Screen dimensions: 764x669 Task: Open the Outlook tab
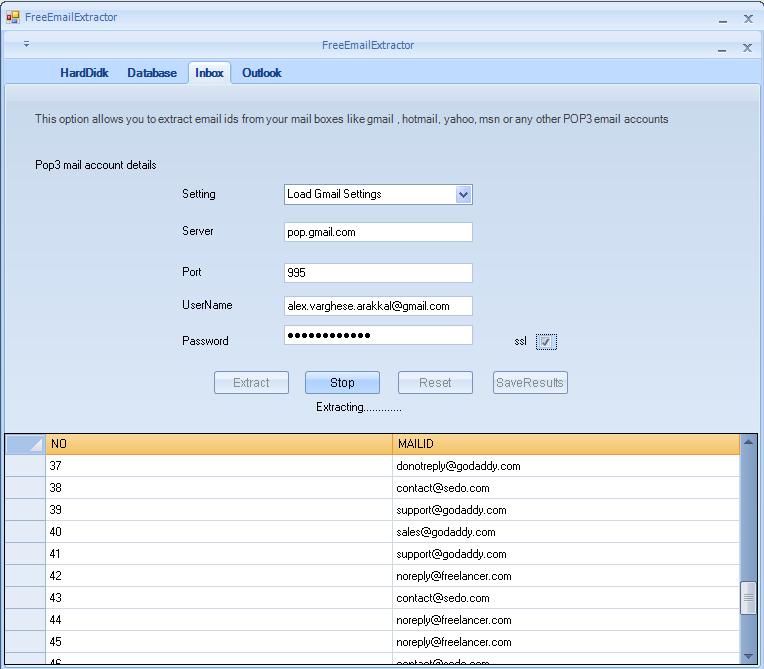262,73
